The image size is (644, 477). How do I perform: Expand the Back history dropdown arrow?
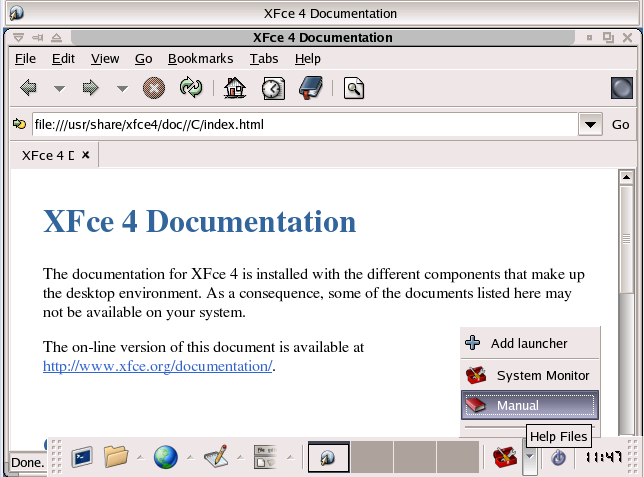(x=59, y=89)
